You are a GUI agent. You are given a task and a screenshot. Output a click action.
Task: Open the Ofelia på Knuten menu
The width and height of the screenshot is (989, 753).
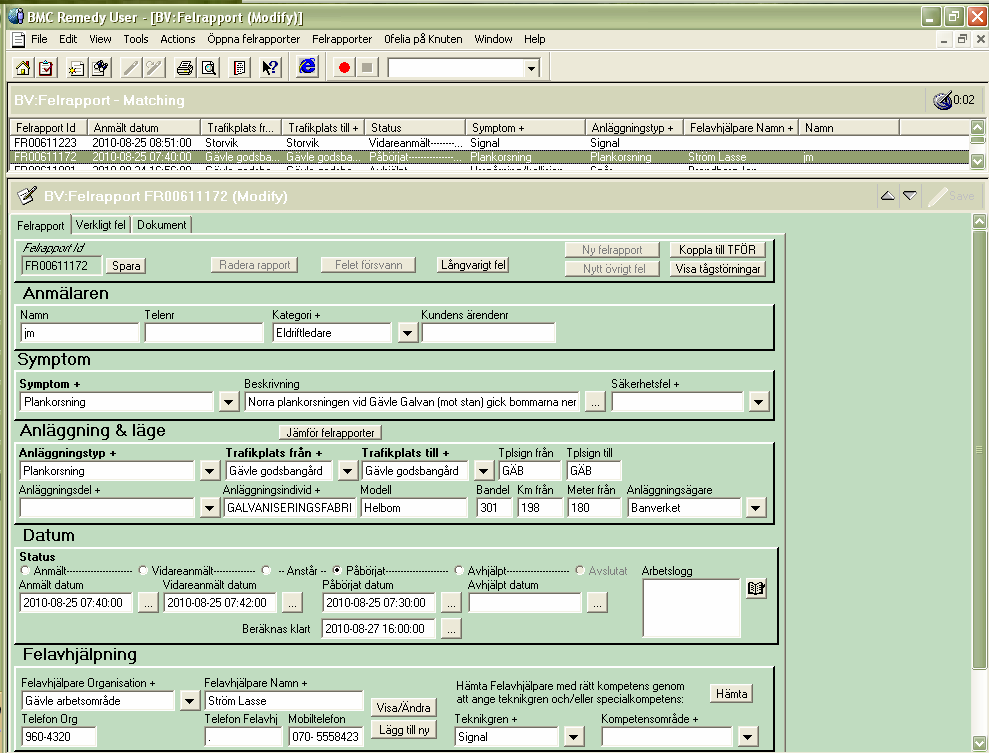click(x=423, y=39)
